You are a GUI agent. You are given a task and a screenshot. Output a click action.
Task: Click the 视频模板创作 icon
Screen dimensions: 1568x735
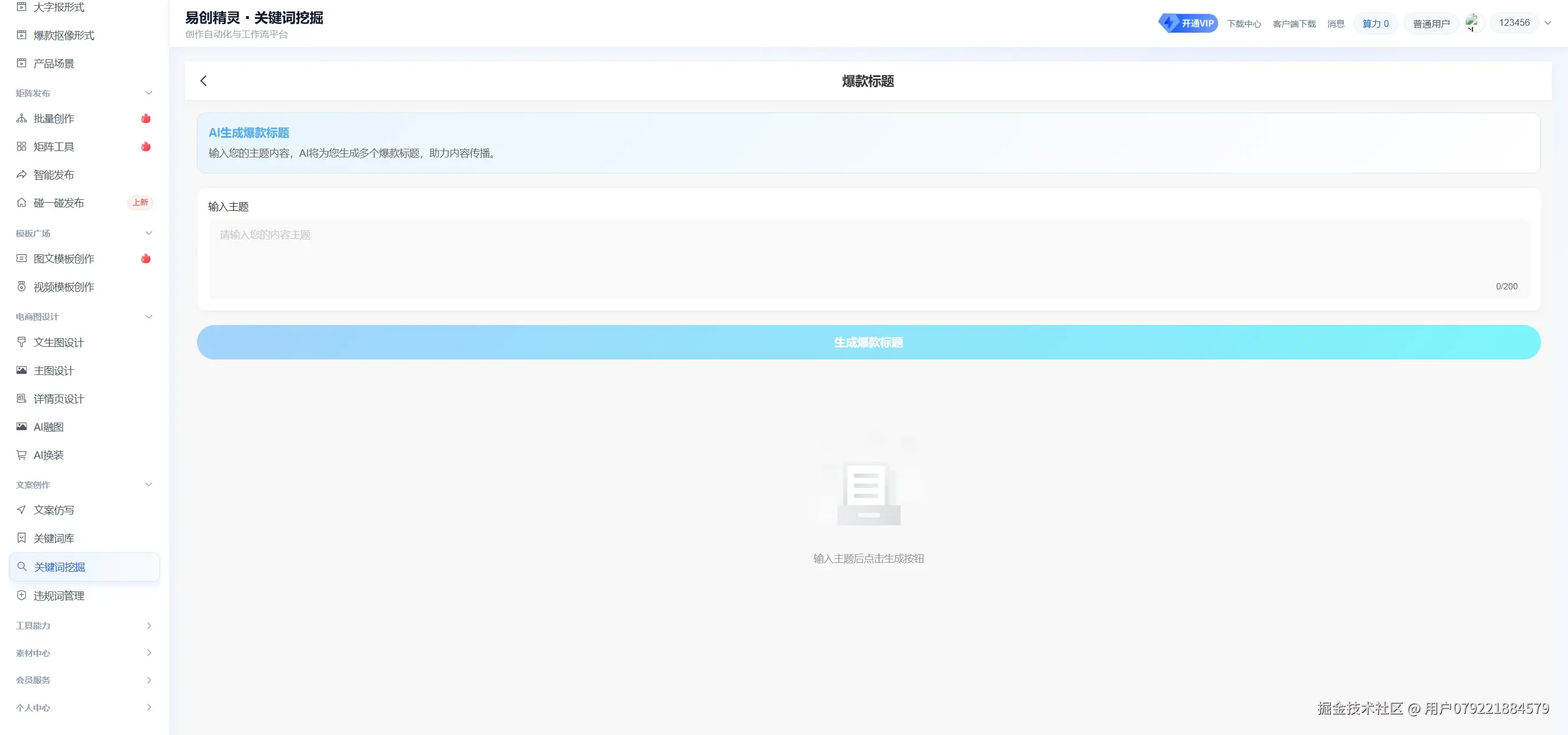click(x=21, y=287)
